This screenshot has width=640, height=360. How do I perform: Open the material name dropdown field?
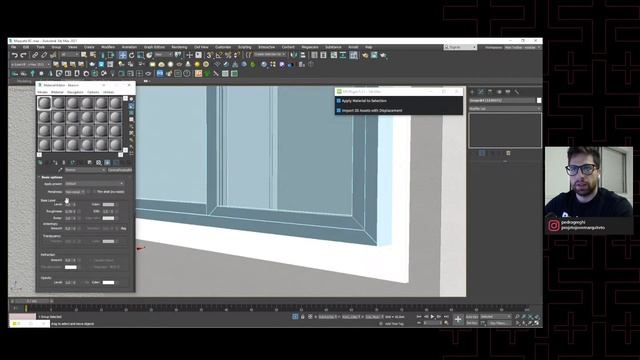pyautogui.click(x=85, y=170)
